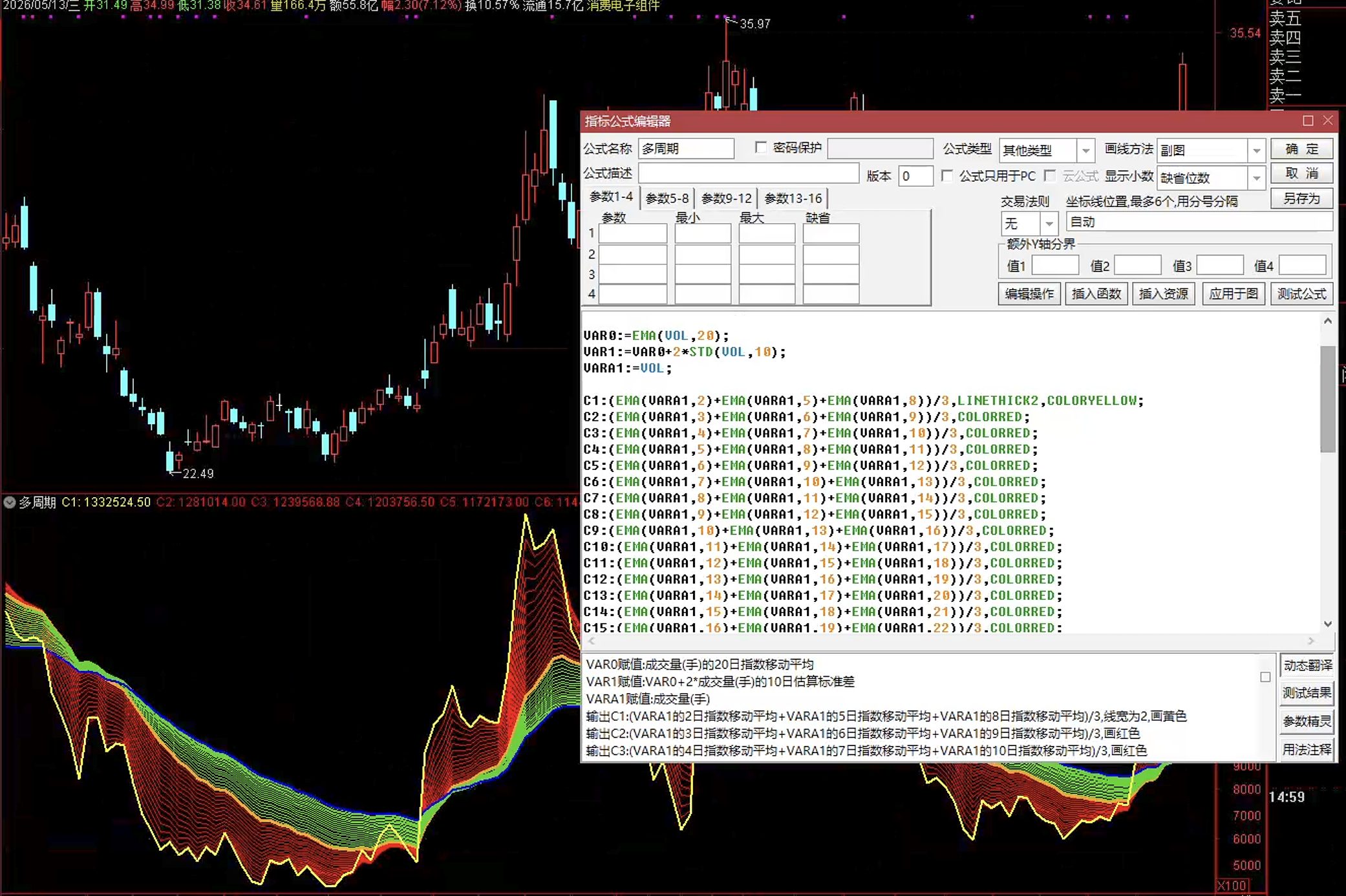Click the C1: 1332524.50 indicator value
Viewport: 1346px width, 896px height.
106,502
